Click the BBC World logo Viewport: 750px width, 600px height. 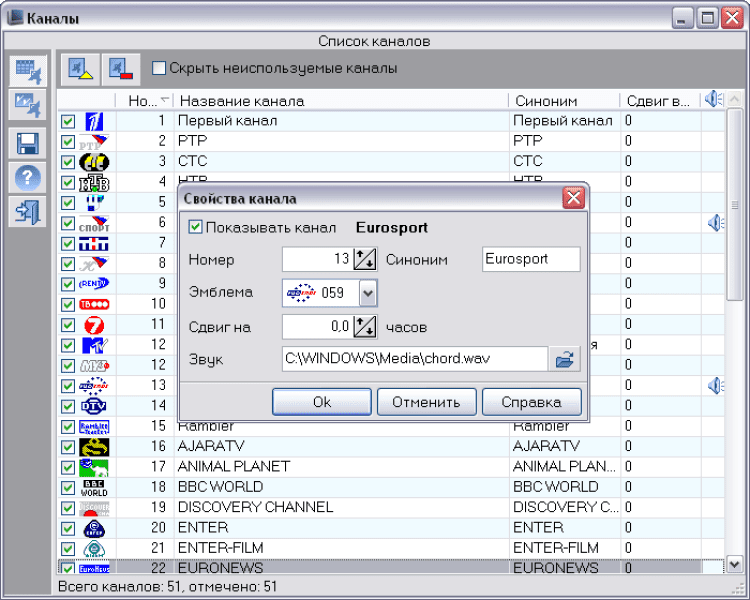pos(94,488)
